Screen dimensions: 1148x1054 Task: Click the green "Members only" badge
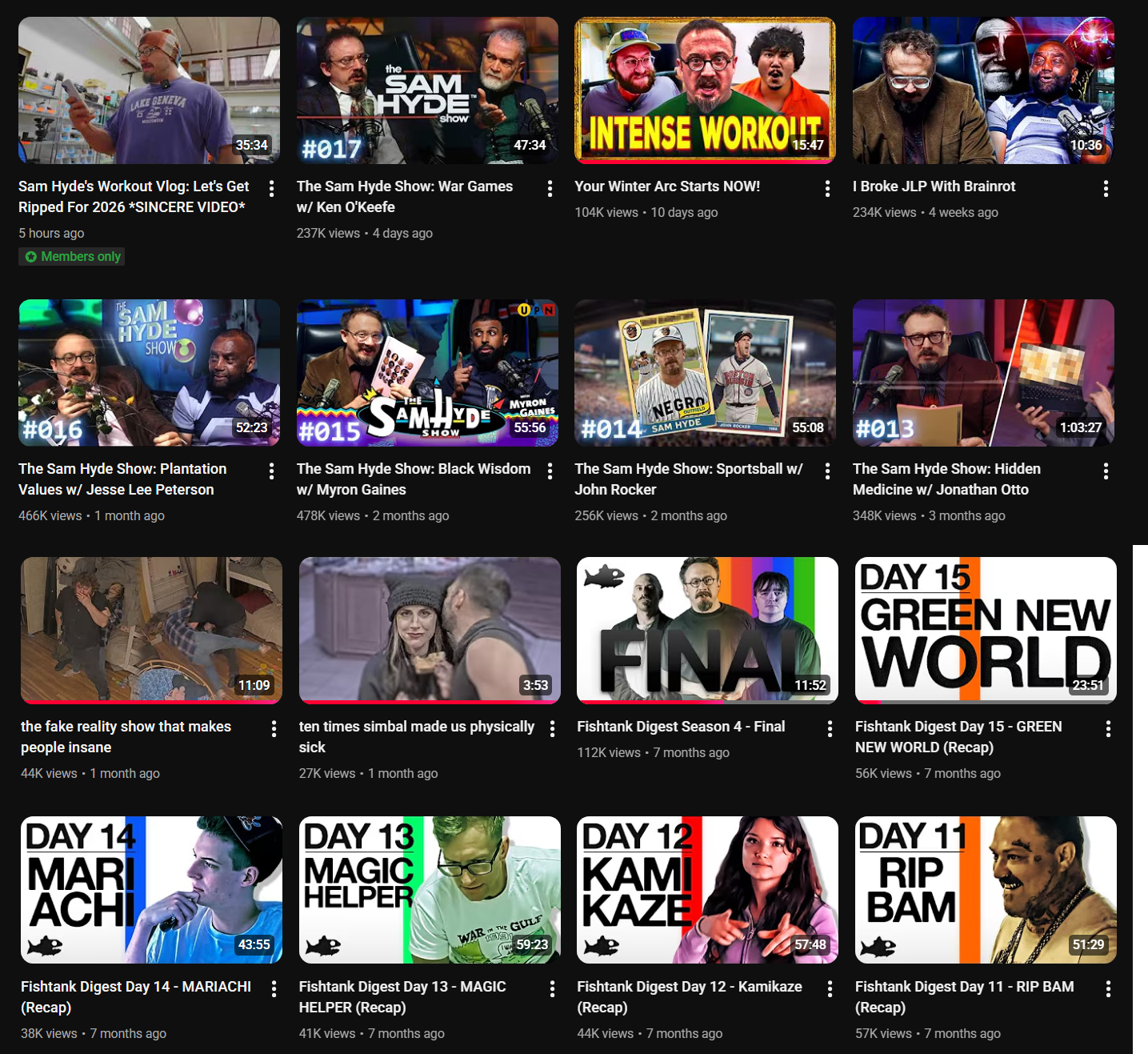click(x=73, y=257)
